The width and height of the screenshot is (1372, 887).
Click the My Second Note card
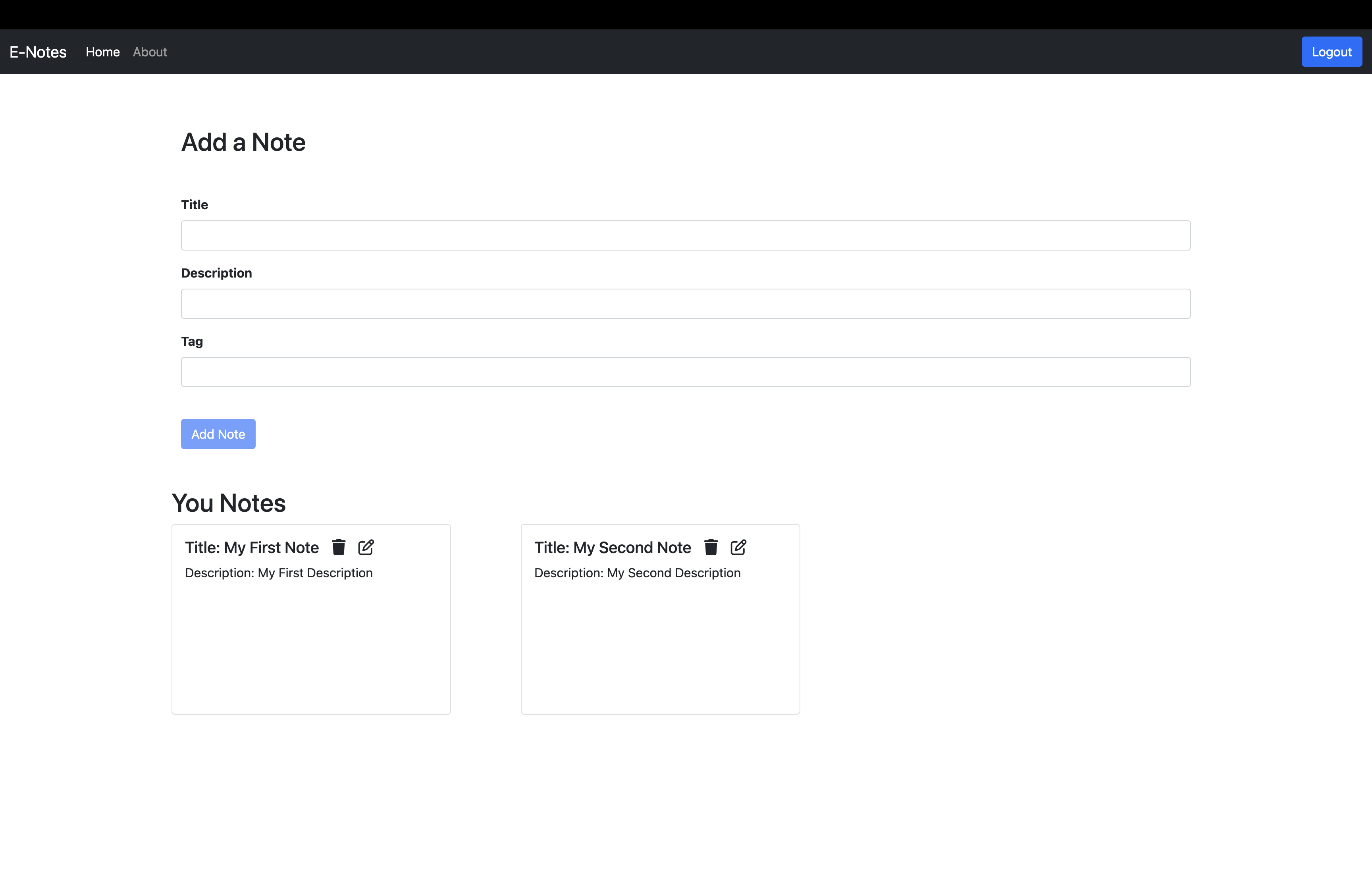[x=660, y=634]
